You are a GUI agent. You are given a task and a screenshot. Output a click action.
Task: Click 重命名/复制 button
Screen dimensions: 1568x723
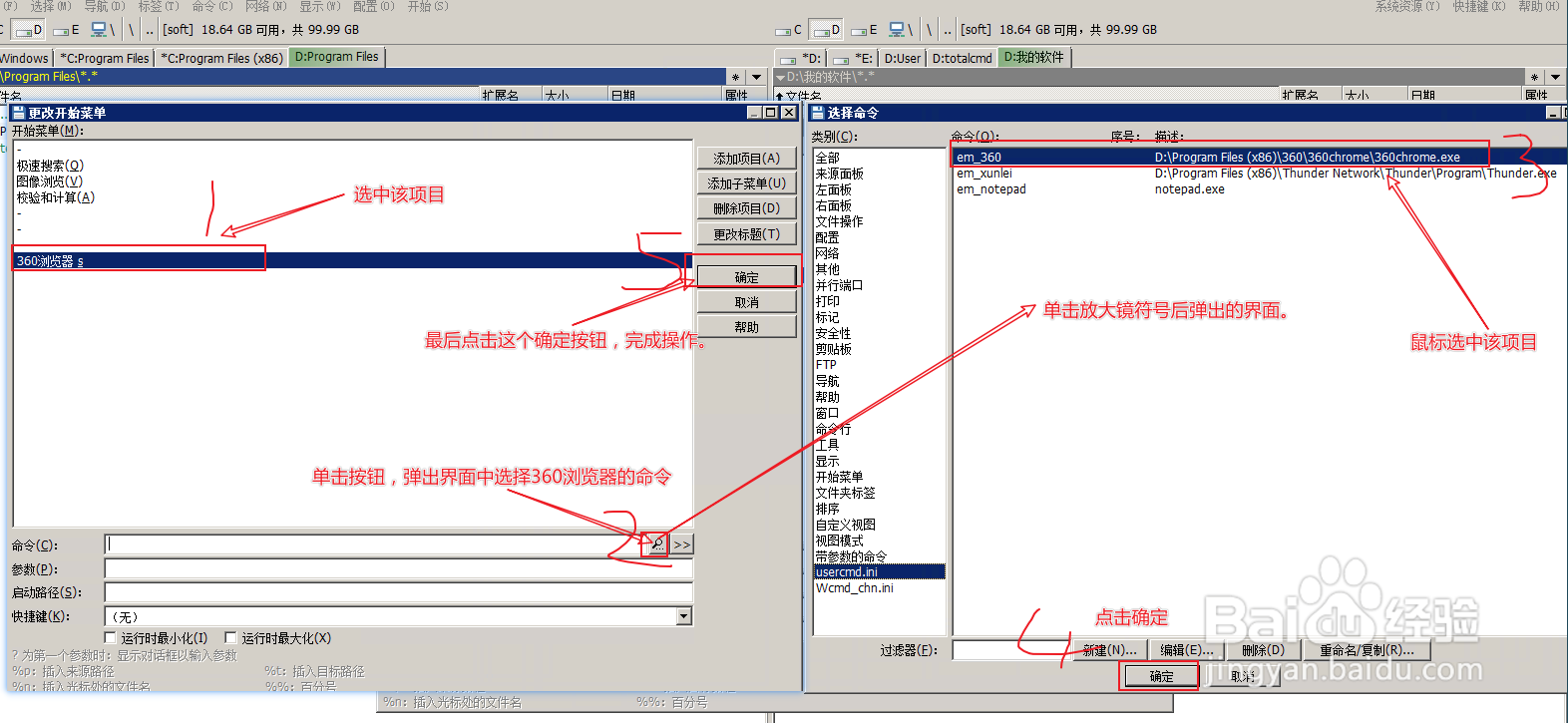(1367, 650)
